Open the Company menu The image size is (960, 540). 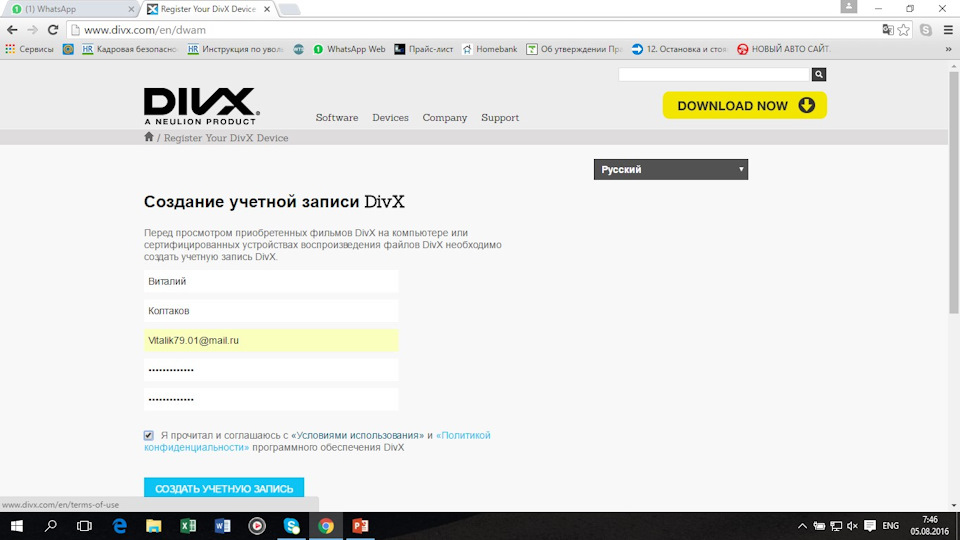[x=444, y=118]
